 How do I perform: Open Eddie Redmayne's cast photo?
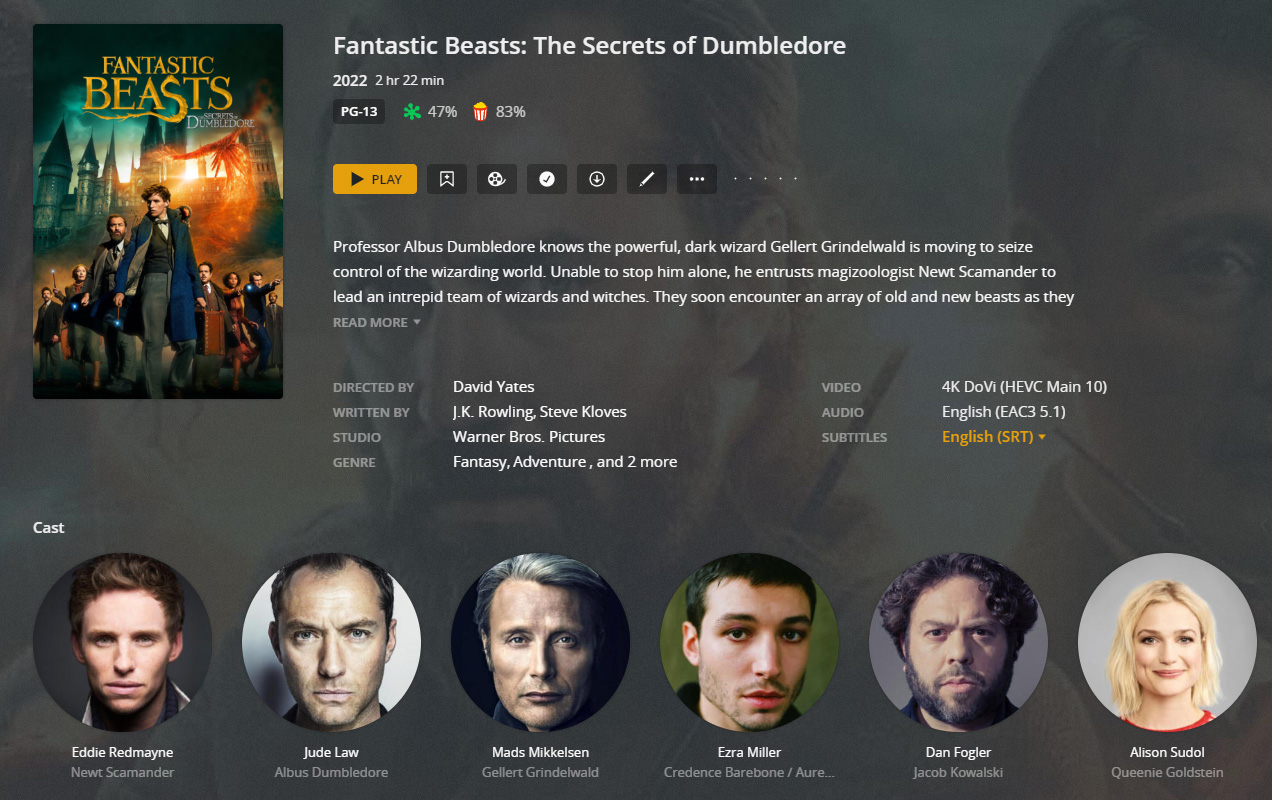[x=122, y=642]
